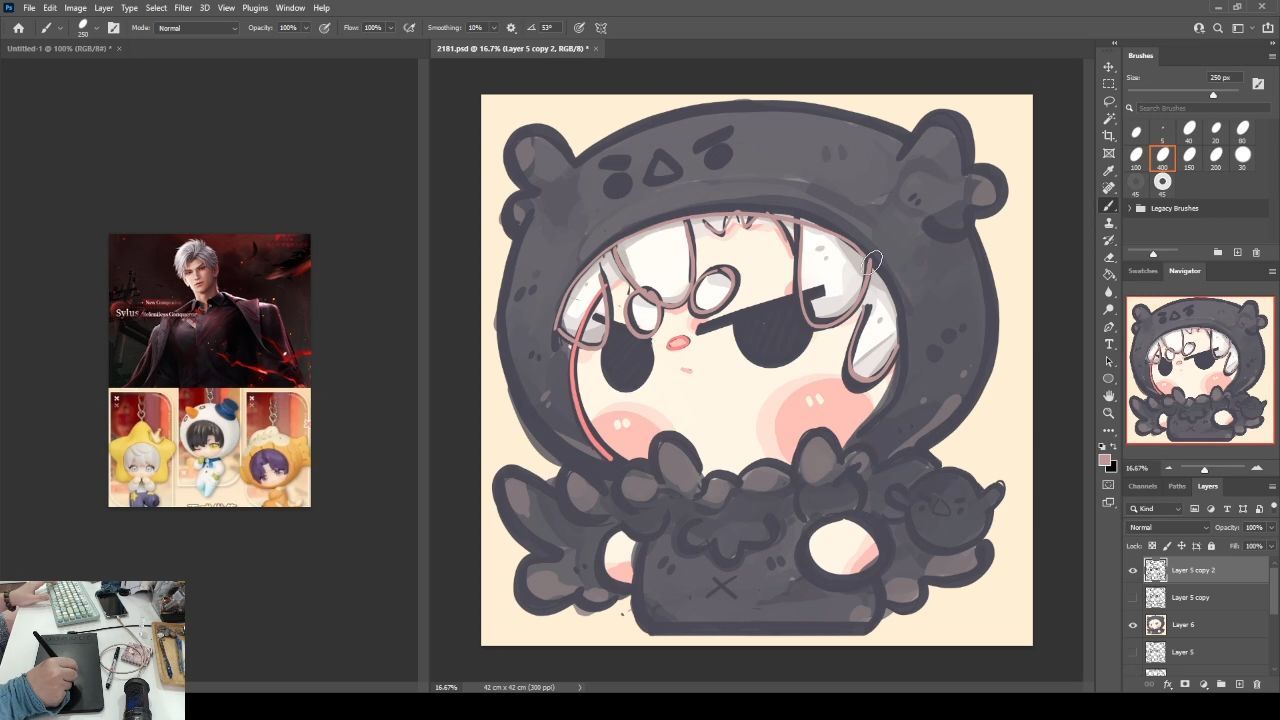Toggle pressure for size control
The image size is (1280, 720).
579,28
